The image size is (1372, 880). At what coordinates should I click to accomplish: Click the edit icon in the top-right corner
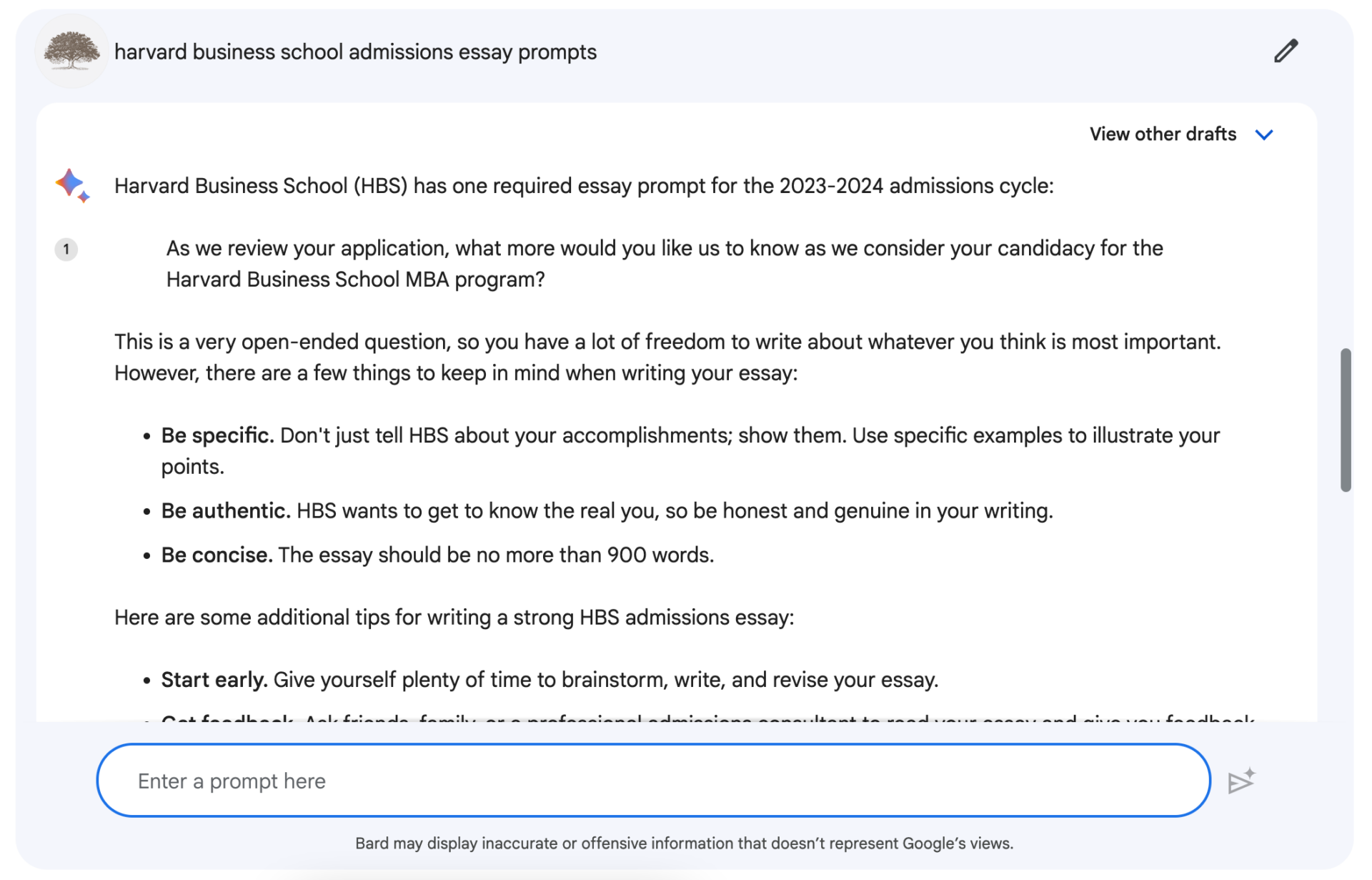(x=1285, y=51)
